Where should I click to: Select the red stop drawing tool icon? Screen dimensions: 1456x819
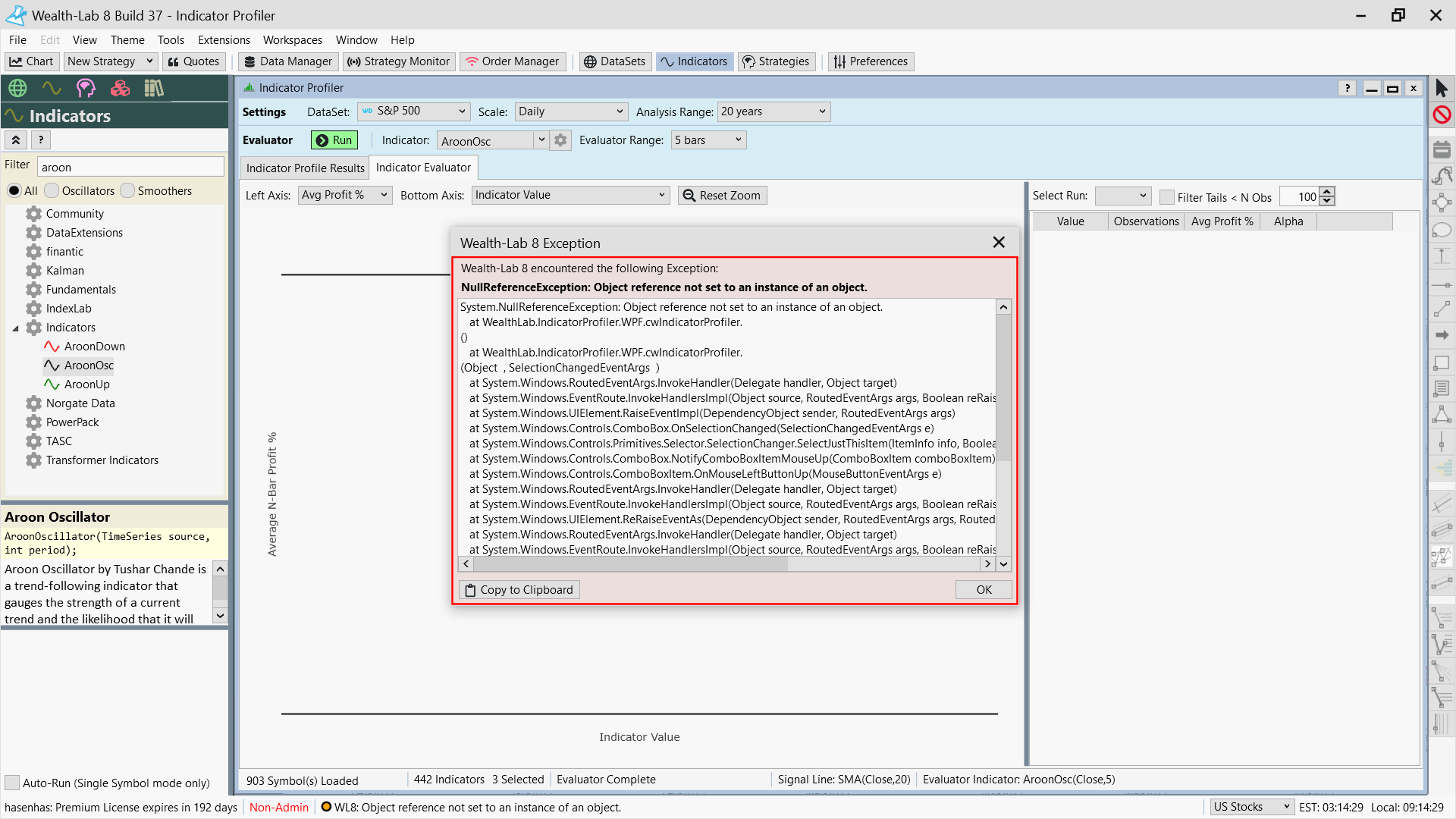pos(1442,115)
